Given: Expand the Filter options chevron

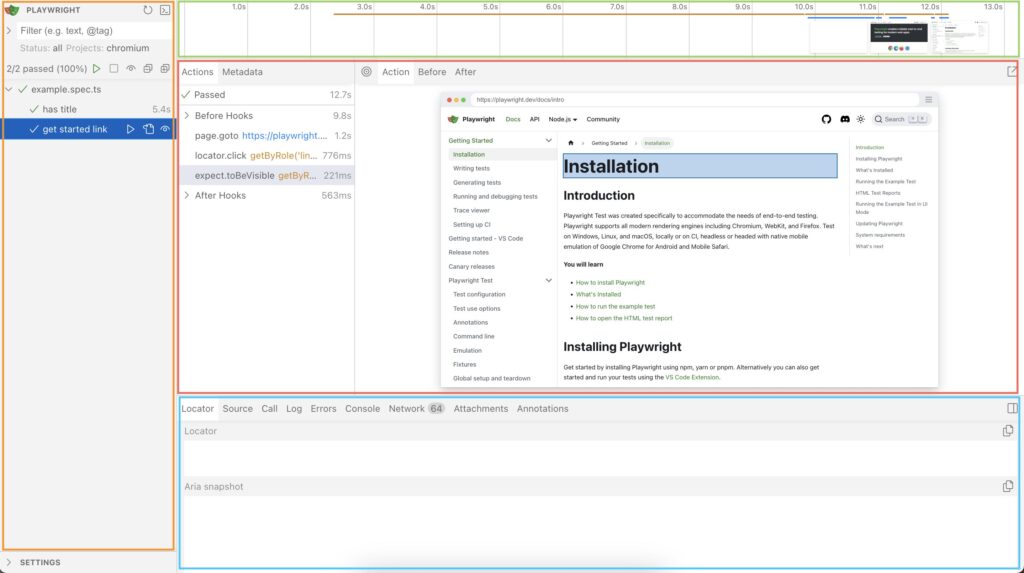Looking at the screenshot, I should click(9, 31).
